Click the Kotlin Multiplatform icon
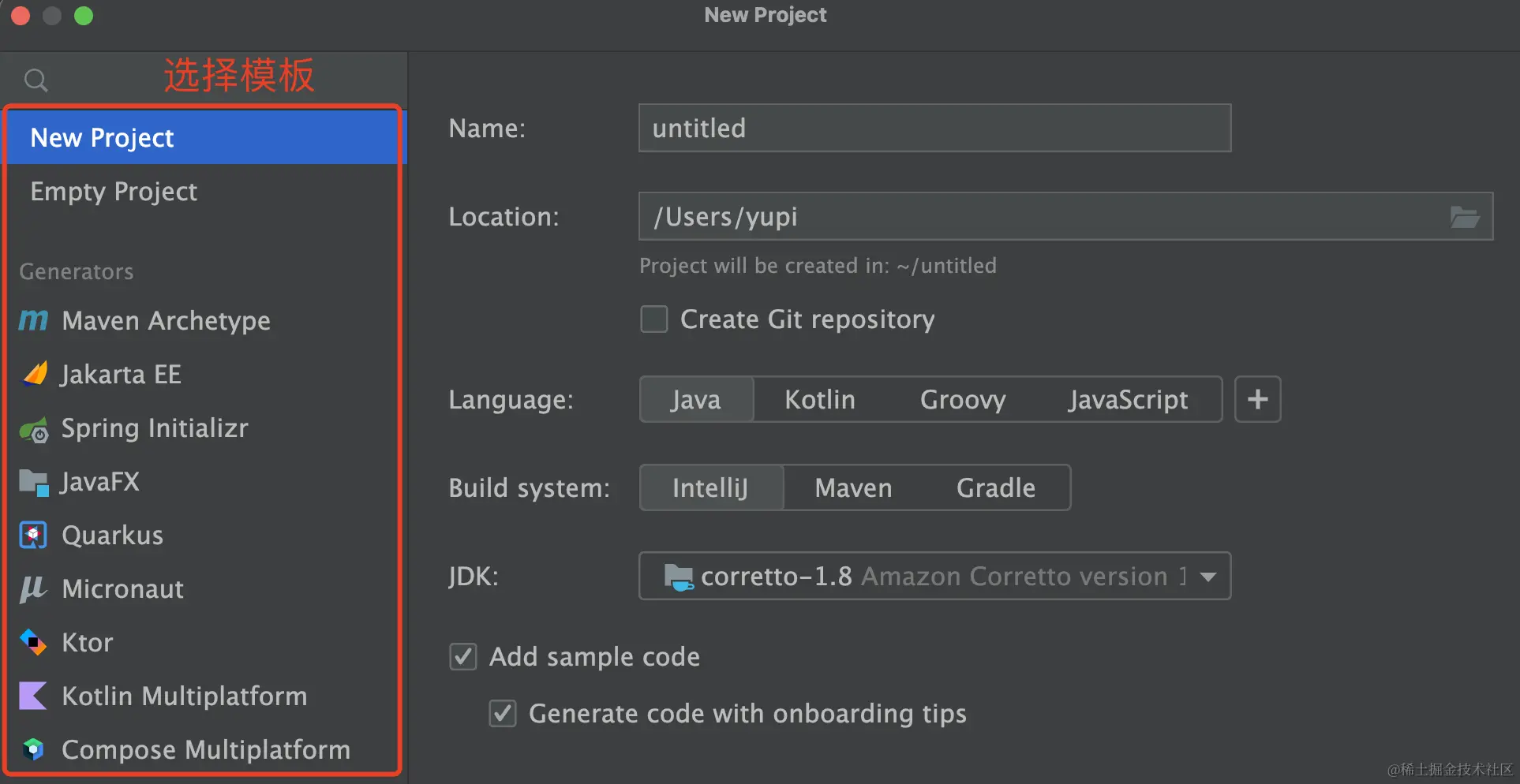This screenshot has height=784, width=1520. [x=33, y=696]
